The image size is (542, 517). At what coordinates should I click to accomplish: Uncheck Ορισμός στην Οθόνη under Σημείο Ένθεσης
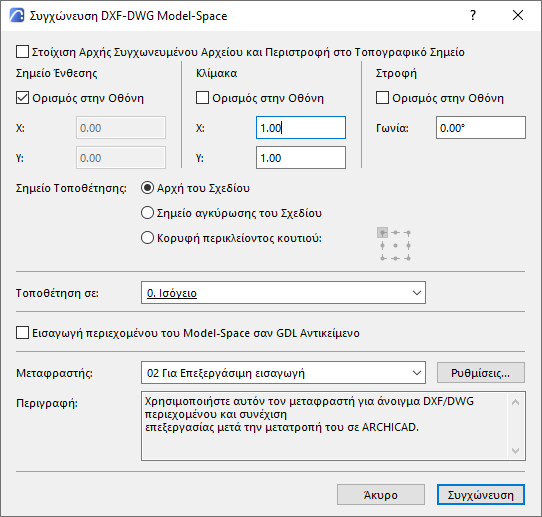[x=22, y=98]
